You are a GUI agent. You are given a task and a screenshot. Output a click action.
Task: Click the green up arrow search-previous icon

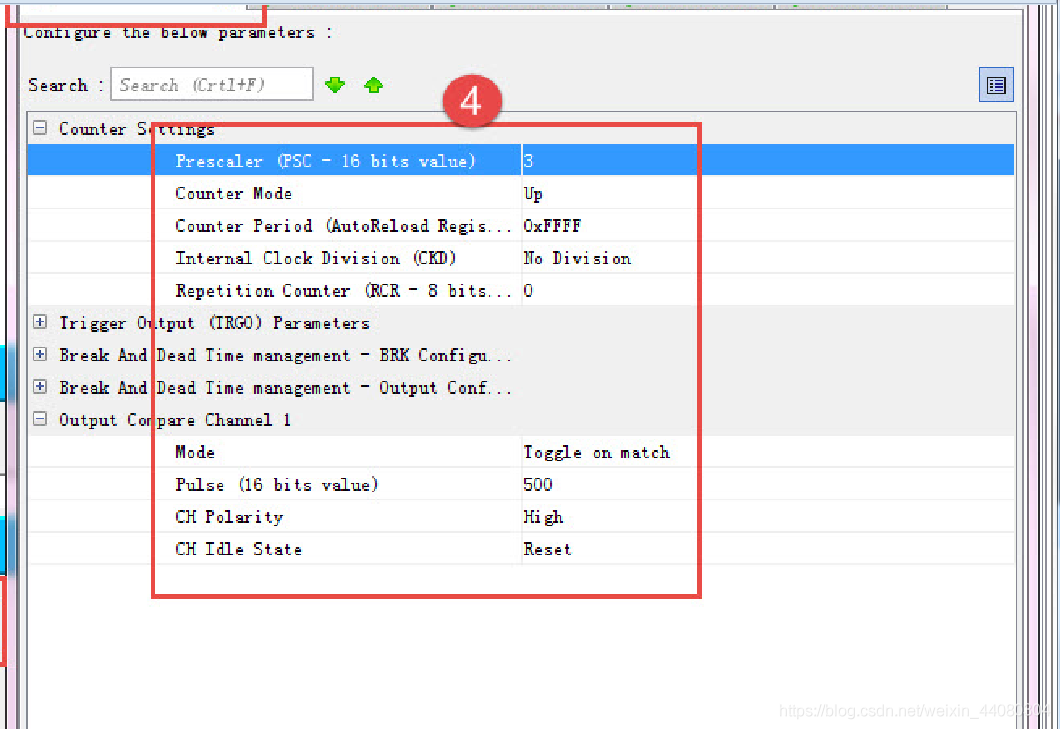point(373,85)
